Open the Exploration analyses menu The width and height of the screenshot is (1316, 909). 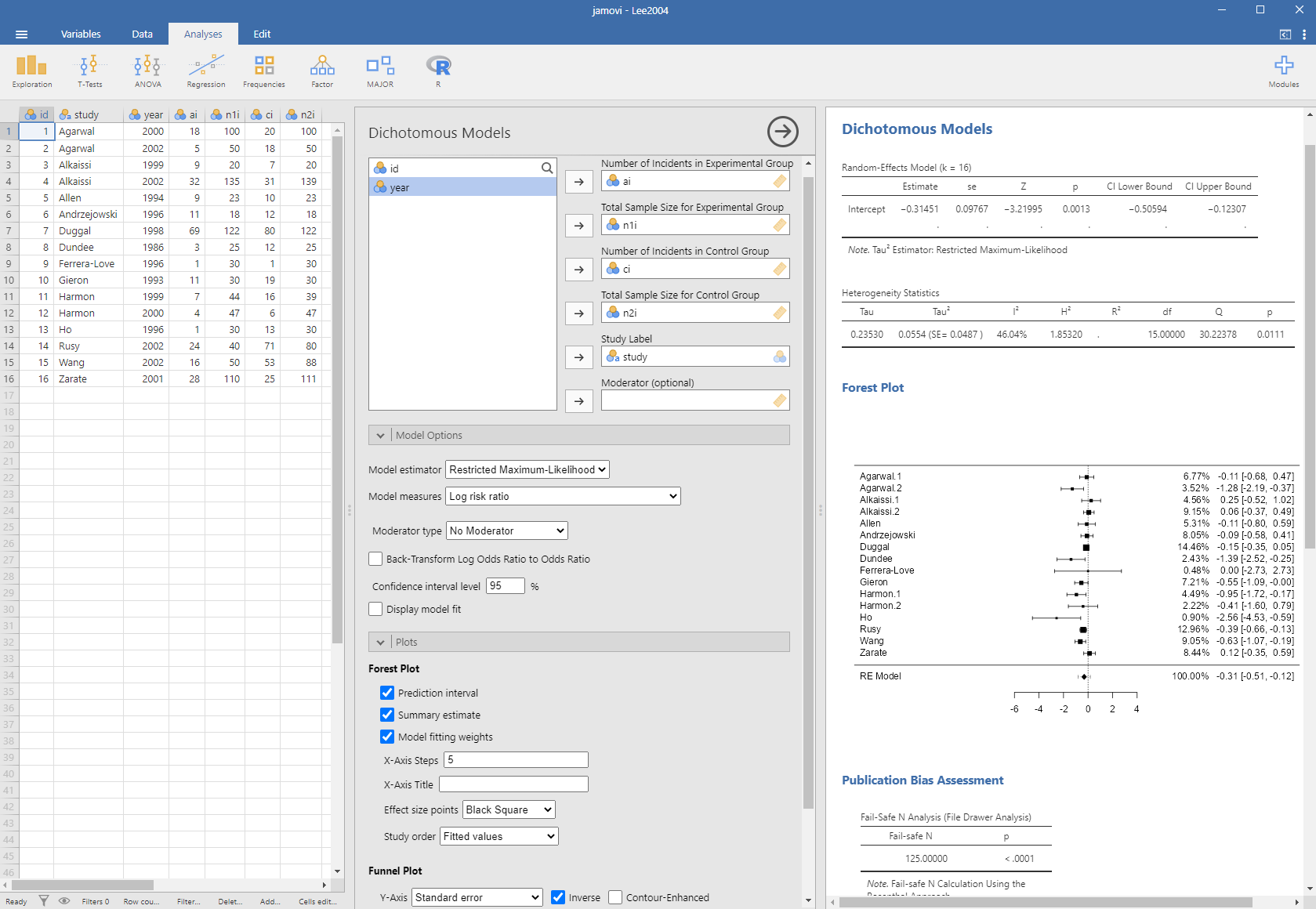pyautogui.click(x=32, y=71)
